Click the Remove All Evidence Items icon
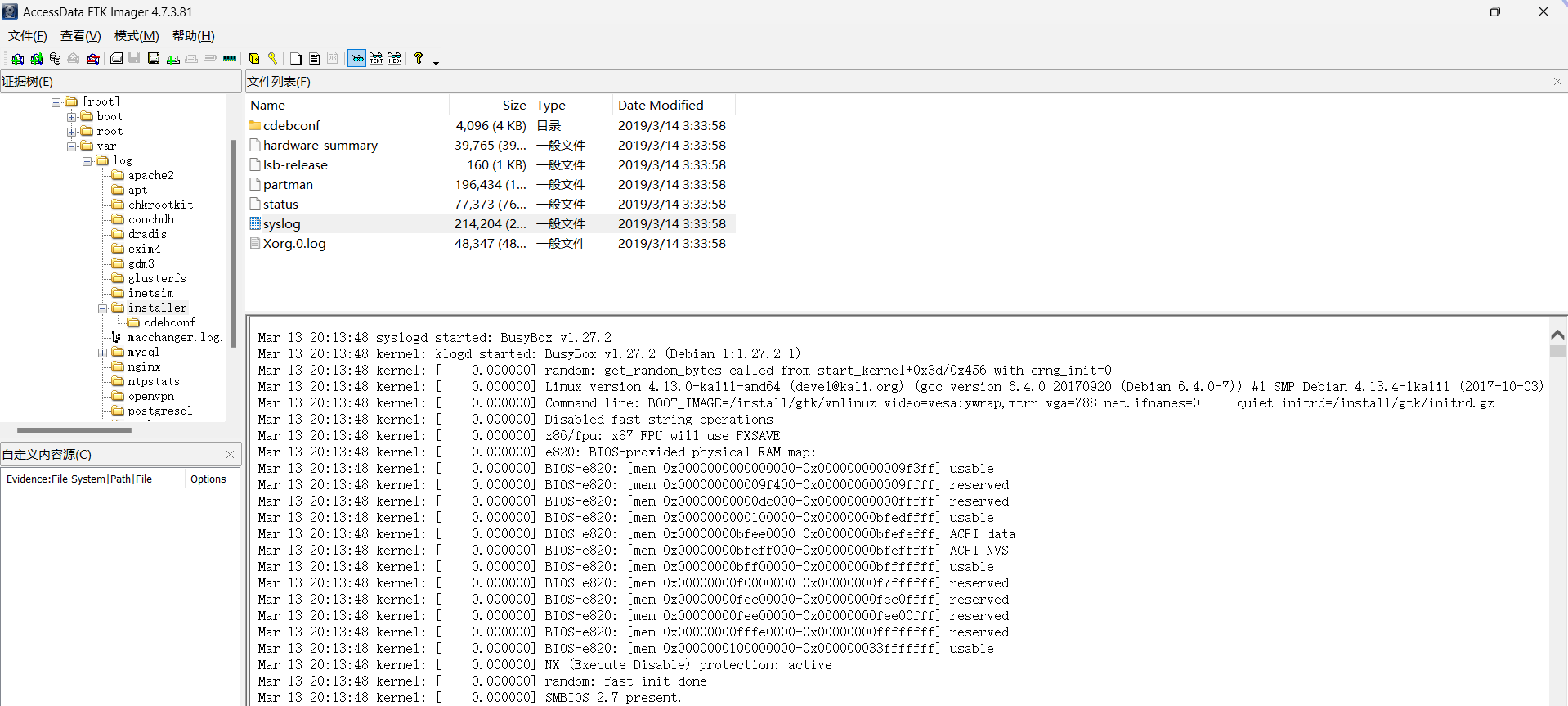The width and height of the screenshot is (1568, 706). click(x=93, y=59)
